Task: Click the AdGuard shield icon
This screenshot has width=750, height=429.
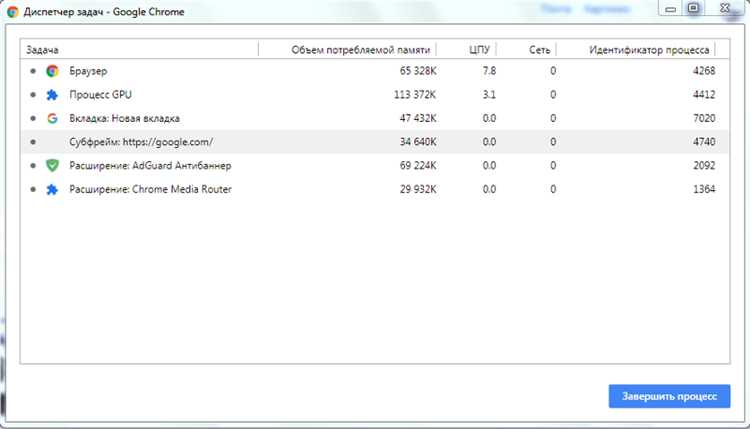Action: [x=52, y=165]
